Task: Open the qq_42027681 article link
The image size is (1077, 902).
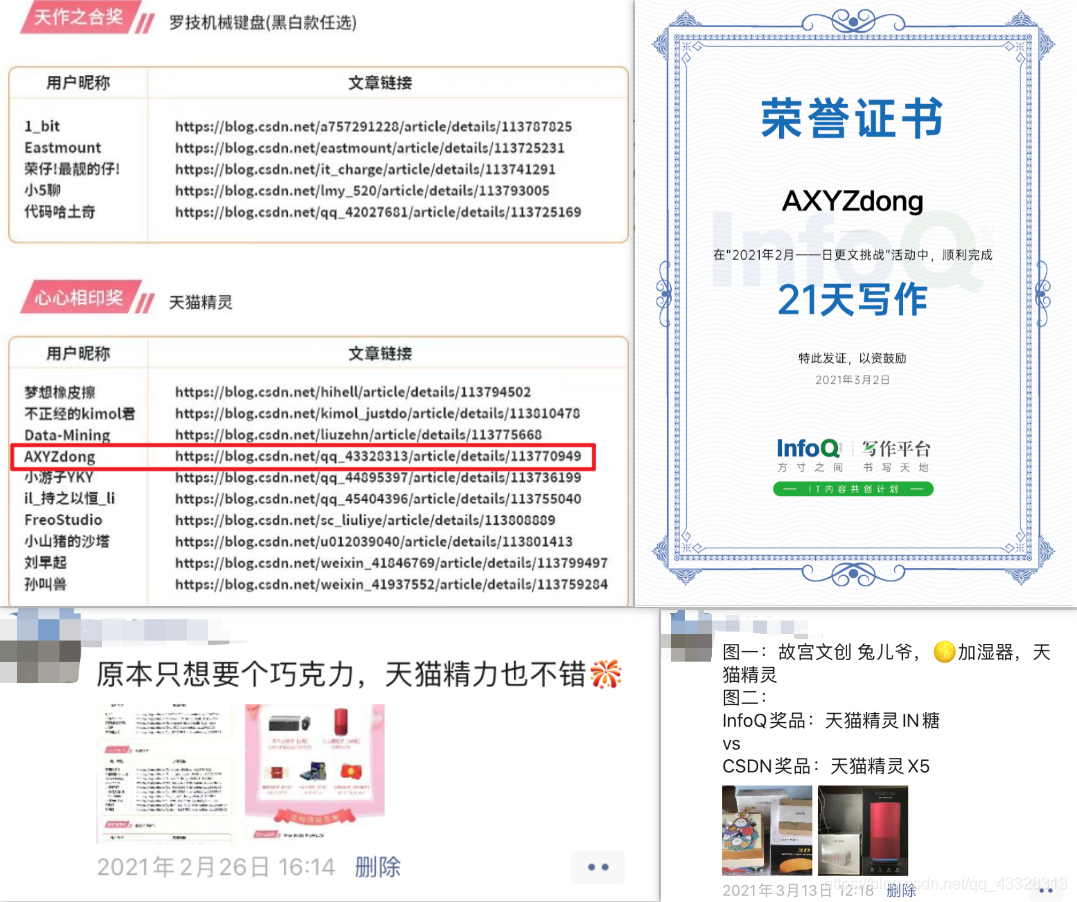Action: (378, 212)
